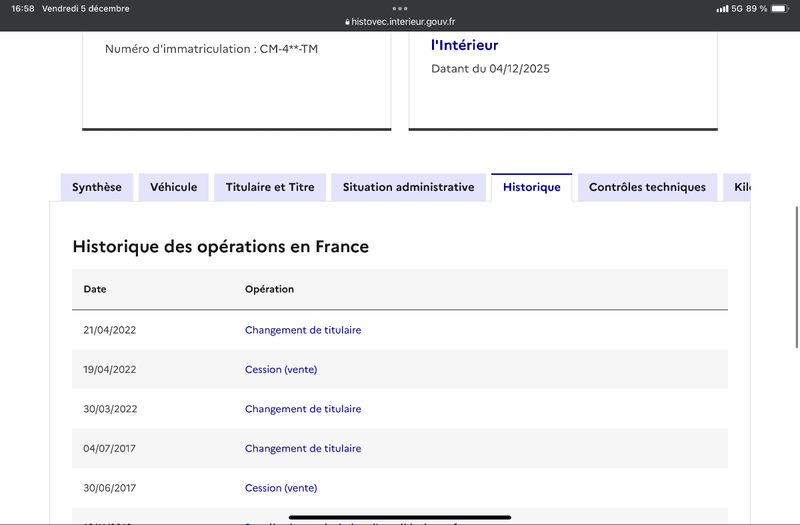
Task: Tap the histovec.interieur.gouv.fr address text
Action: (x=403, y=21)
